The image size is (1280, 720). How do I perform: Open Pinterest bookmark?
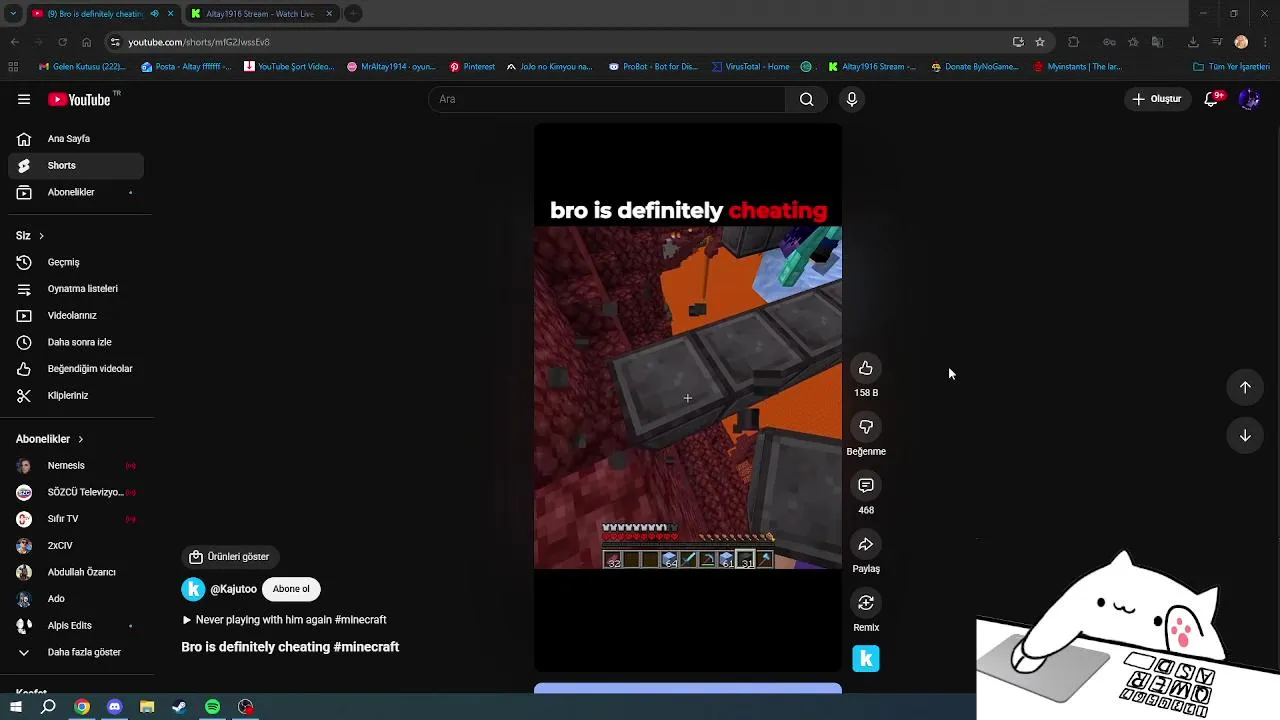472,67
